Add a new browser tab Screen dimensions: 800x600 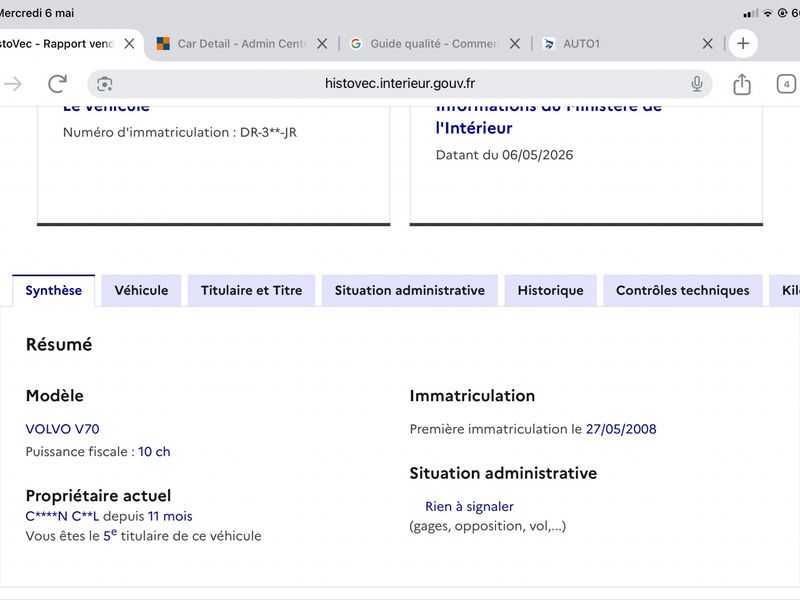pyautogui.click(x=743, y=43)
